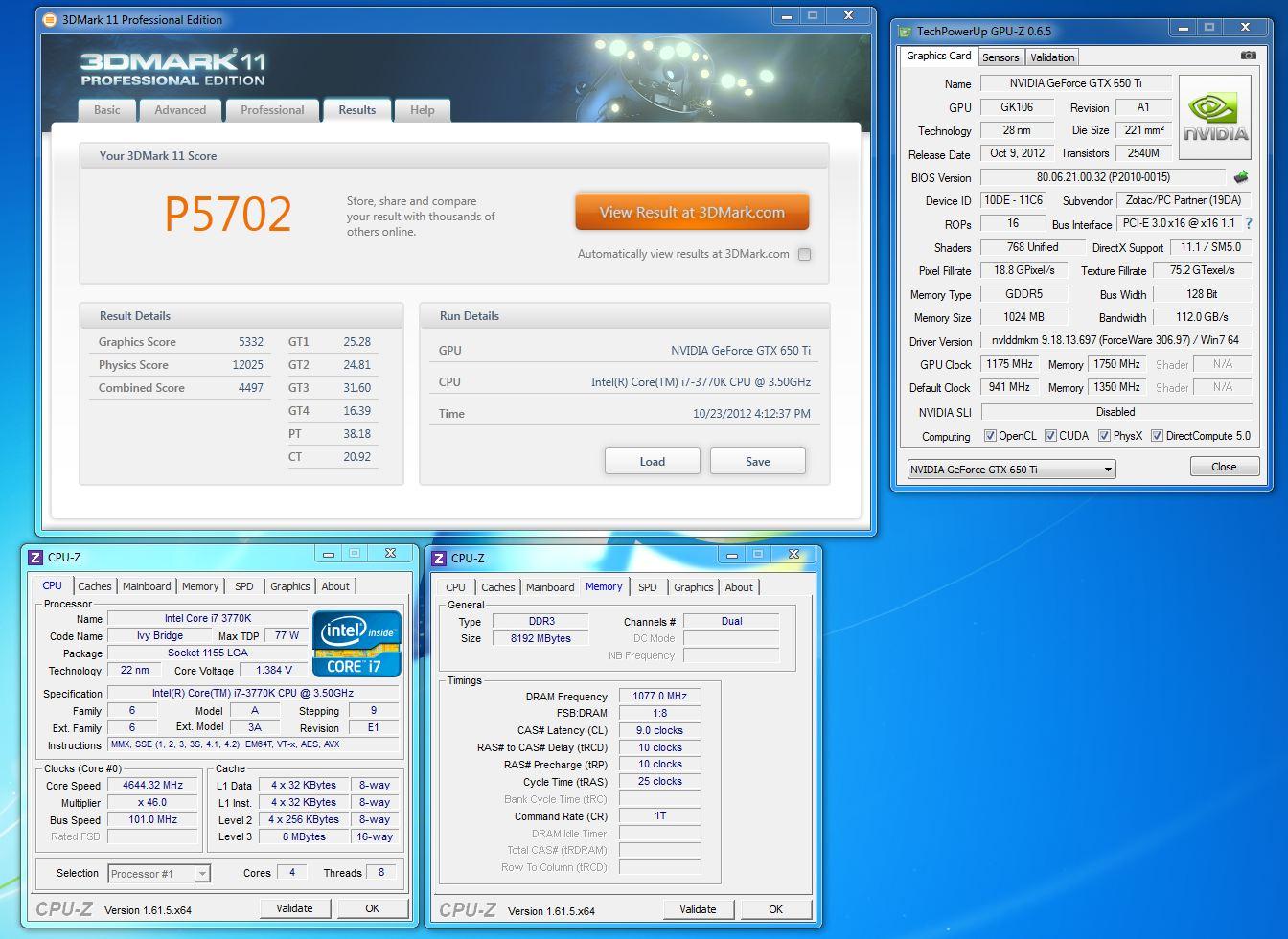This screenshot has height=939, width=1288.
Task: Click the GT4 result 16.39
Action: point(356,411)
